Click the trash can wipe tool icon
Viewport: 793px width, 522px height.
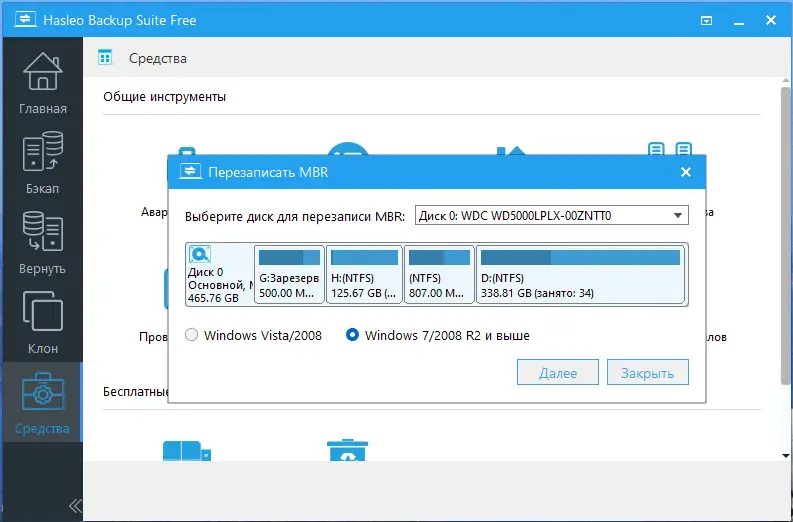tap(347, 450)
